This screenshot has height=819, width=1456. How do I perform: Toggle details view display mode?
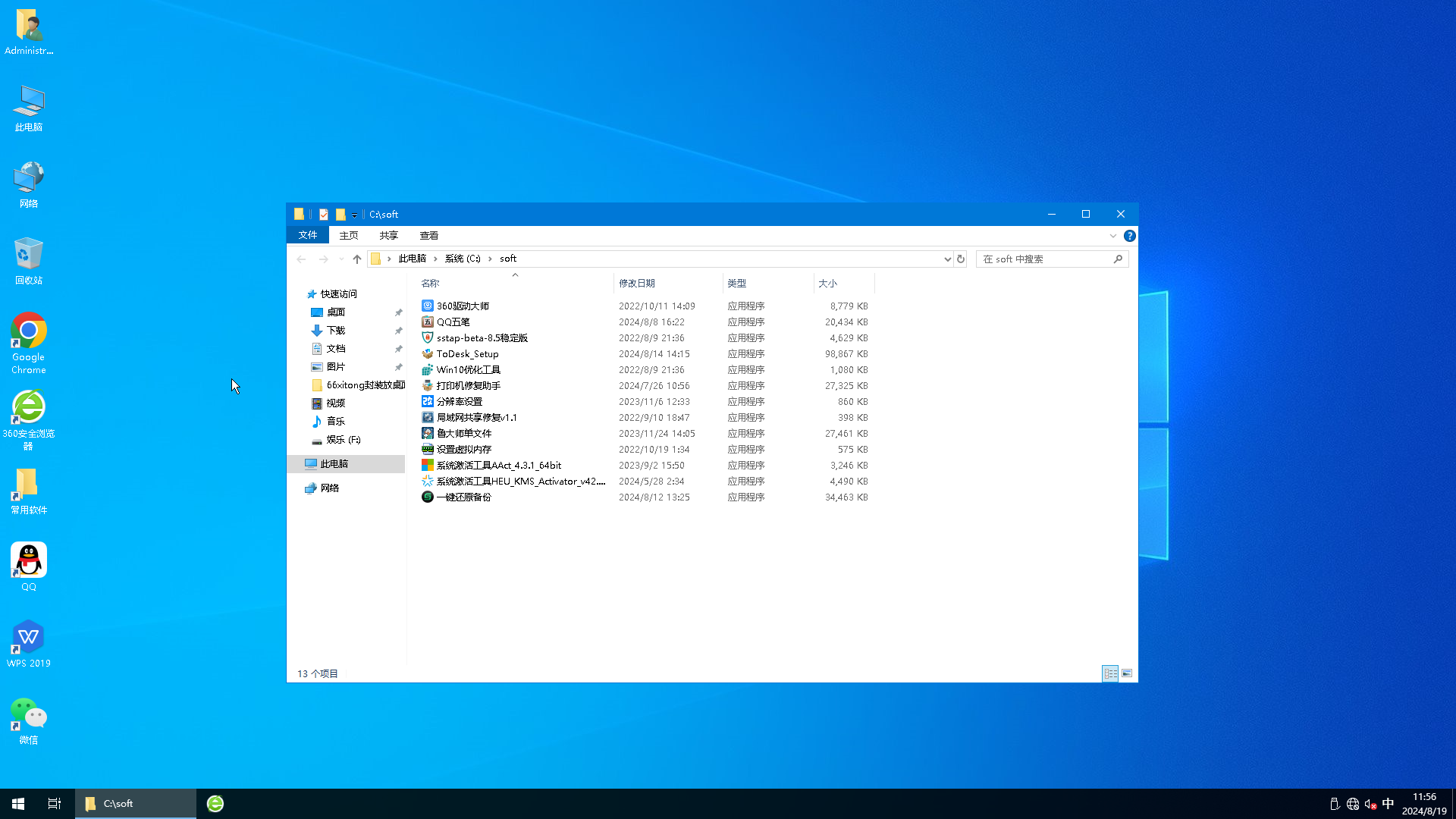pos(1110,672)
